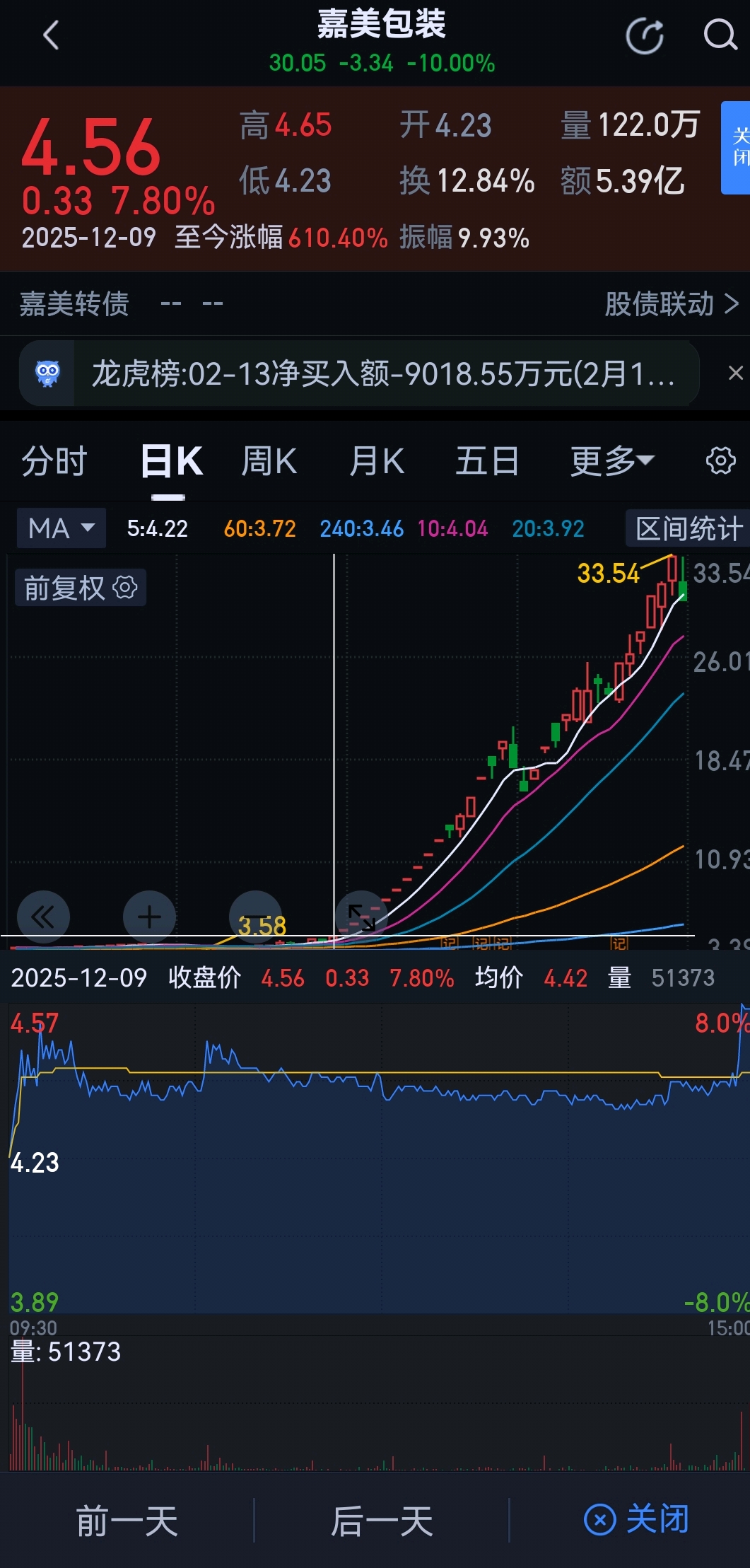Refresh quote with the circular arrow icon

click(645, 35)
